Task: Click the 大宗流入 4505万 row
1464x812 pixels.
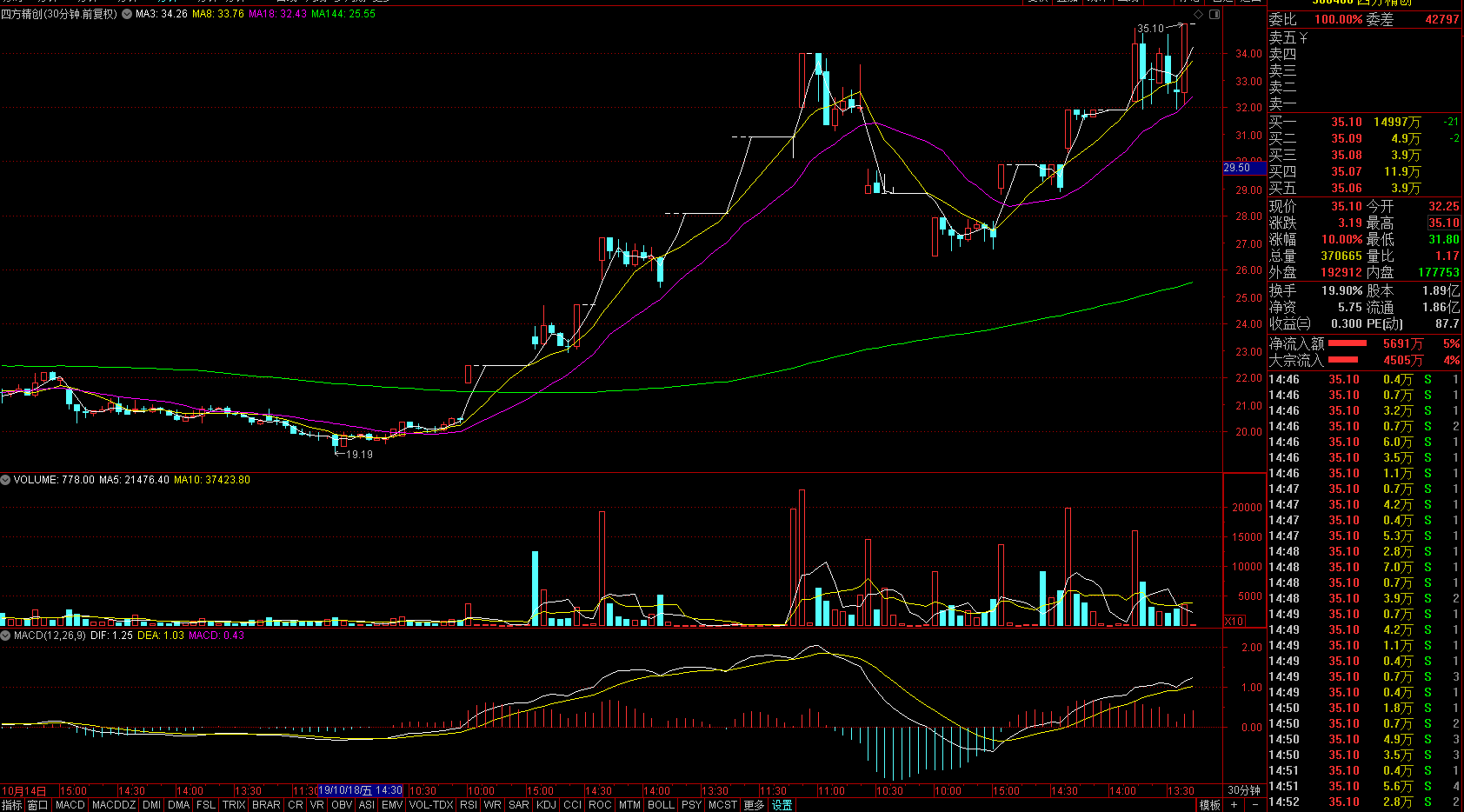Action: 1364,360
